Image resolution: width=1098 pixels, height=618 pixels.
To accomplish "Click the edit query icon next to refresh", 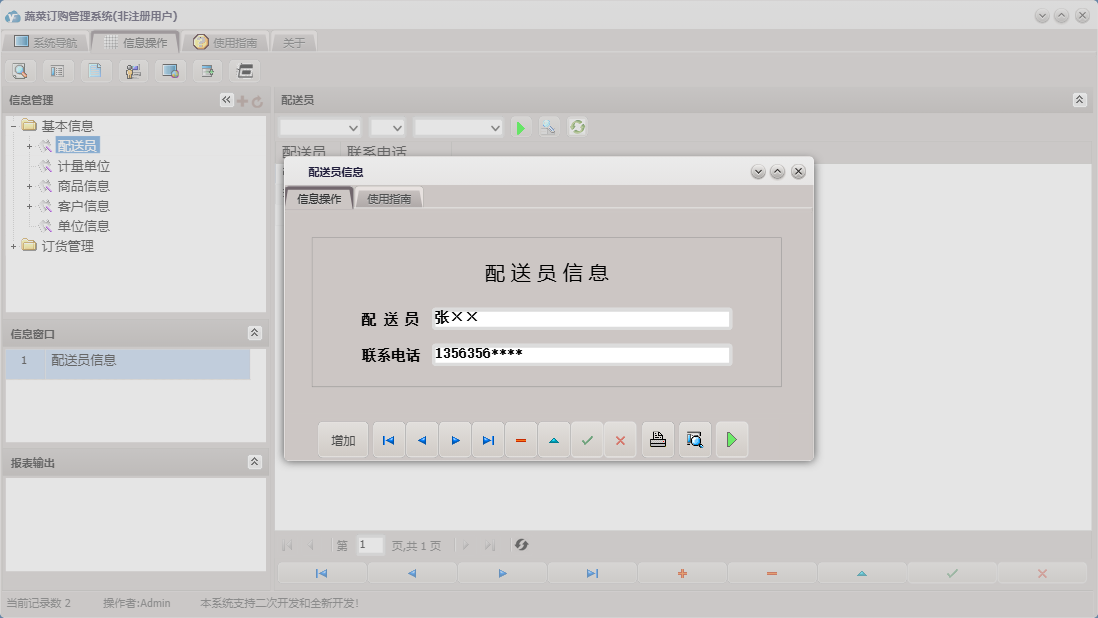I will (x=548, y=127).
